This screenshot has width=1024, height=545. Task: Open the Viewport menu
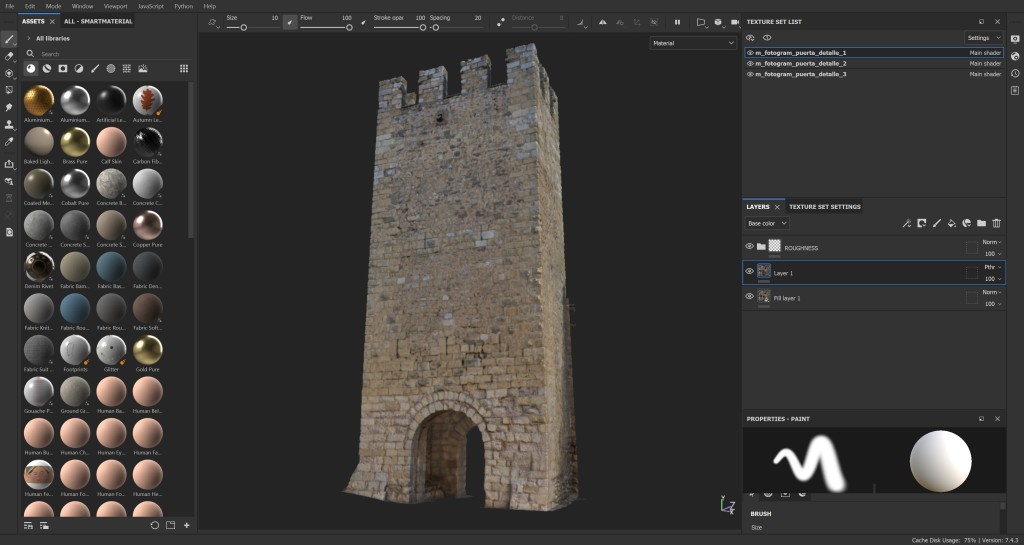[115, 6]
